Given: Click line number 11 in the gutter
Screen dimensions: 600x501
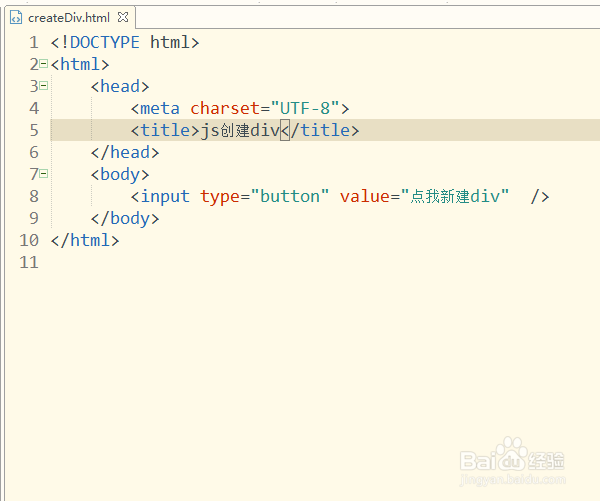Looking at the screenshot, I should pos(29,263).
